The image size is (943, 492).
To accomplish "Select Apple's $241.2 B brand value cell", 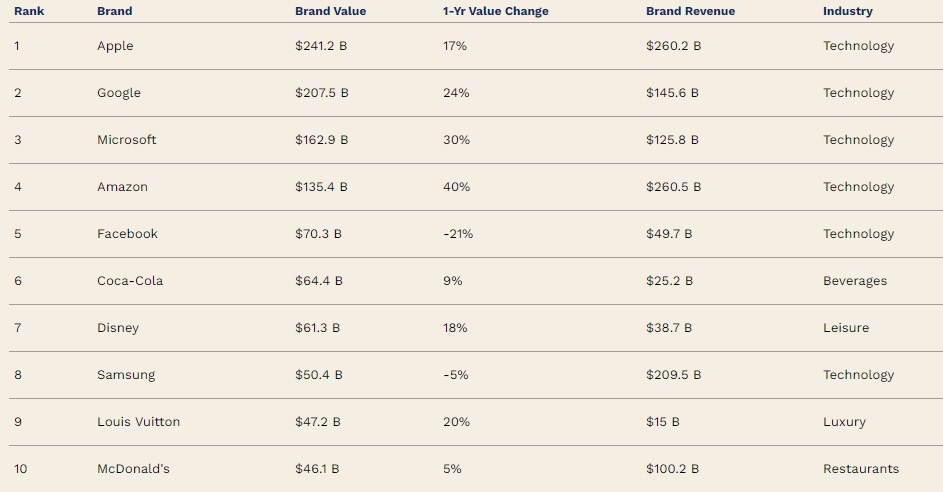I will (x=321, y=46).
